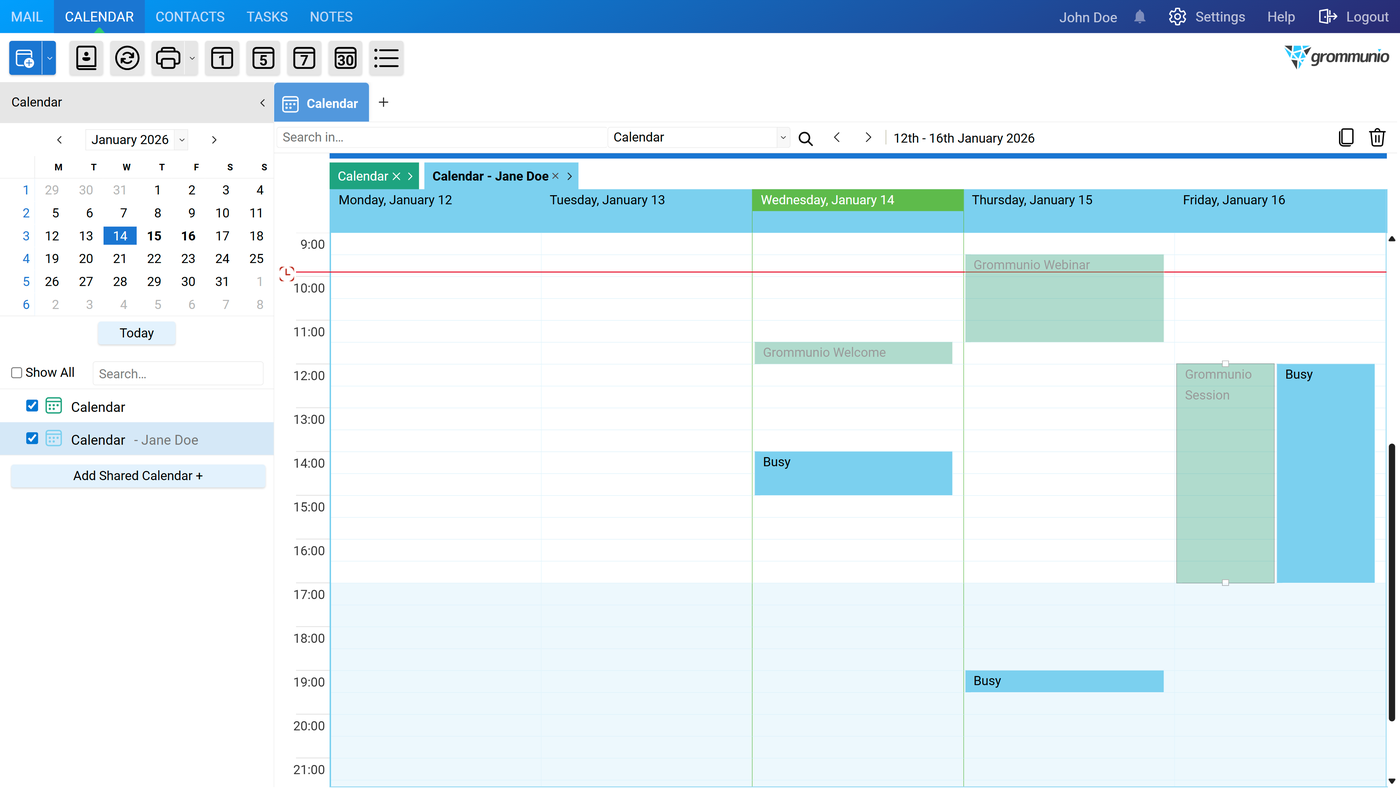Open the Help link
This screenshot has height=788, width=1400.
coord(1281,17)
